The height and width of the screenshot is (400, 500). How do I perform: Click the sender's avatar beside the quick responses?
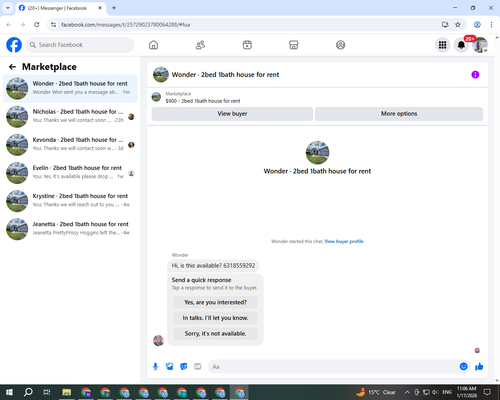click(x=158, y=341)
